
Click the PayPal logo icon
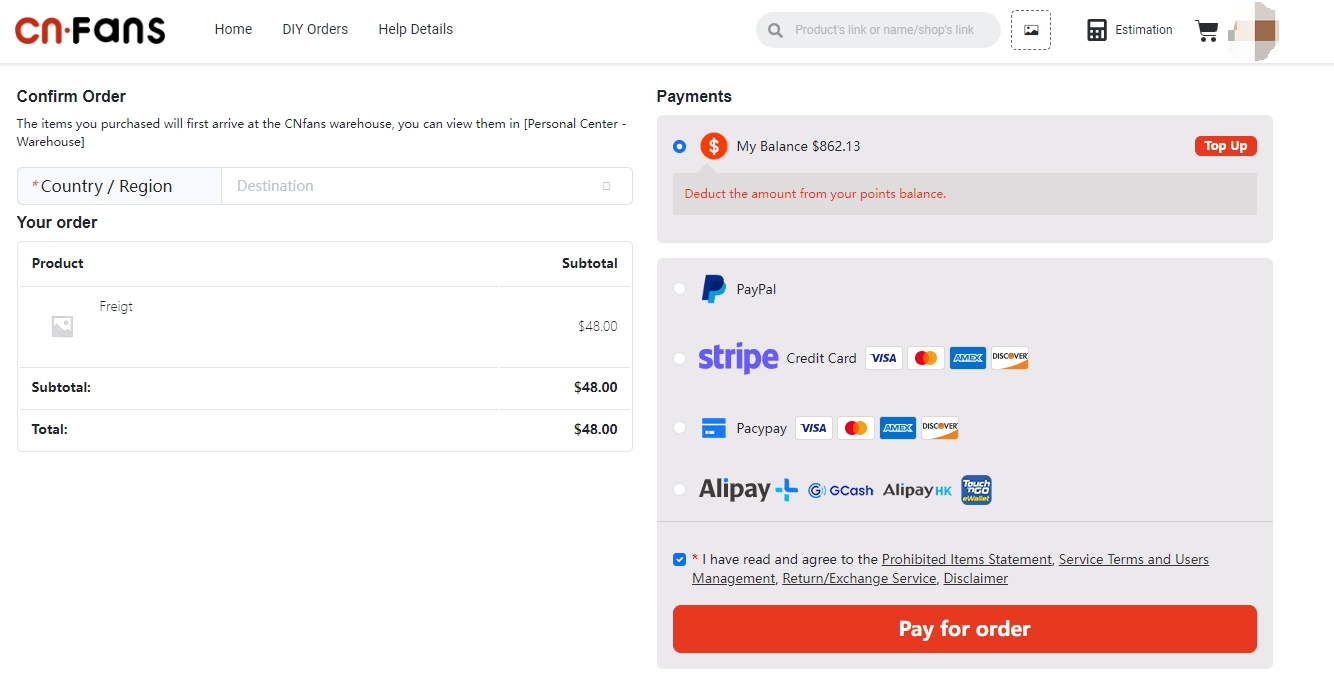click(713, 289)
